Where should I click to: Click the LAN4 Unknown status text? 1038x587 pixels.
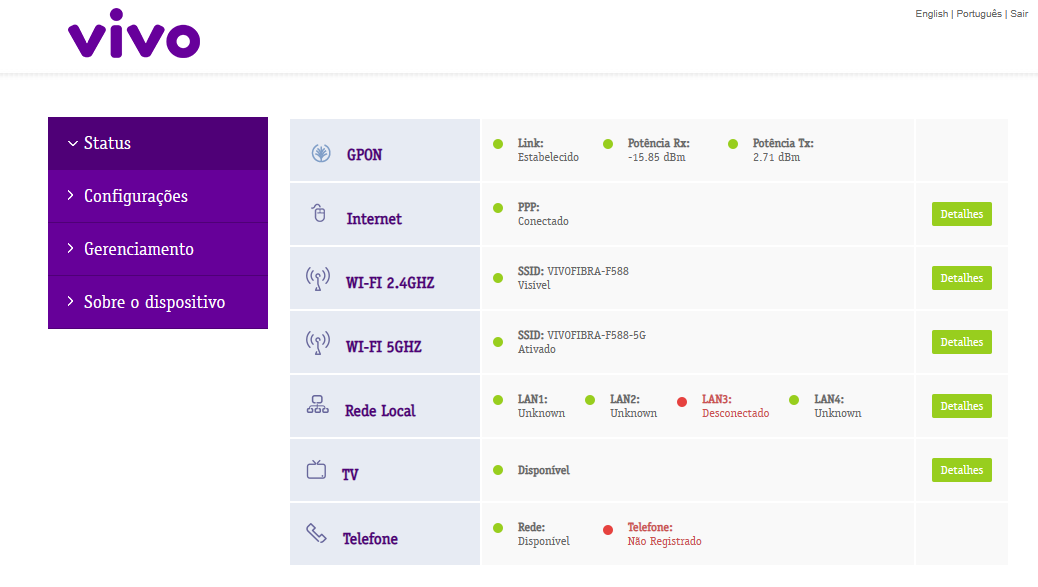838,414
